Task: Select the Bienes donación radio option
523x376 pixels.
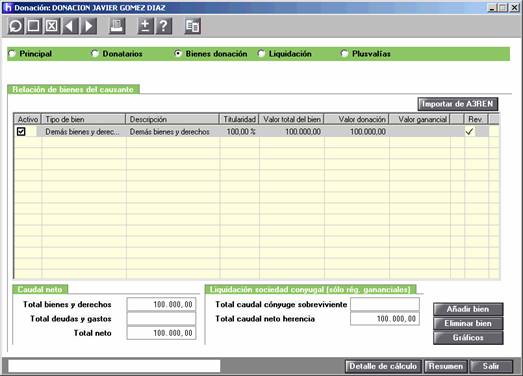Action: 178,54
